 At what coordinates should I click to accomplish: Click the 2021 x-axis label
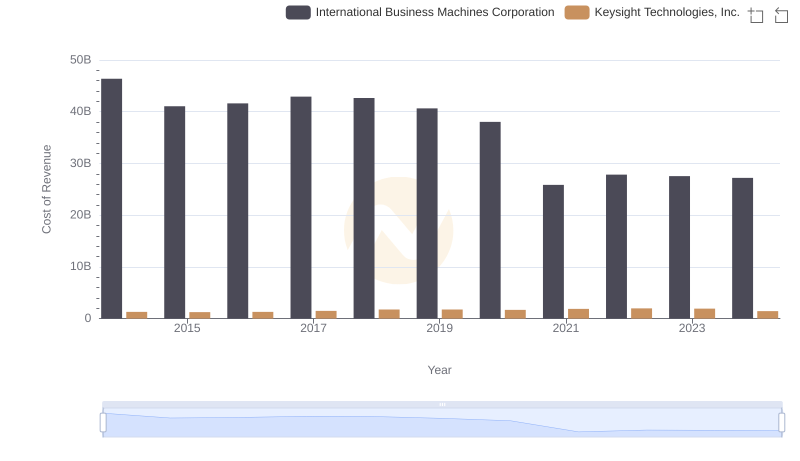pos(566,328)
